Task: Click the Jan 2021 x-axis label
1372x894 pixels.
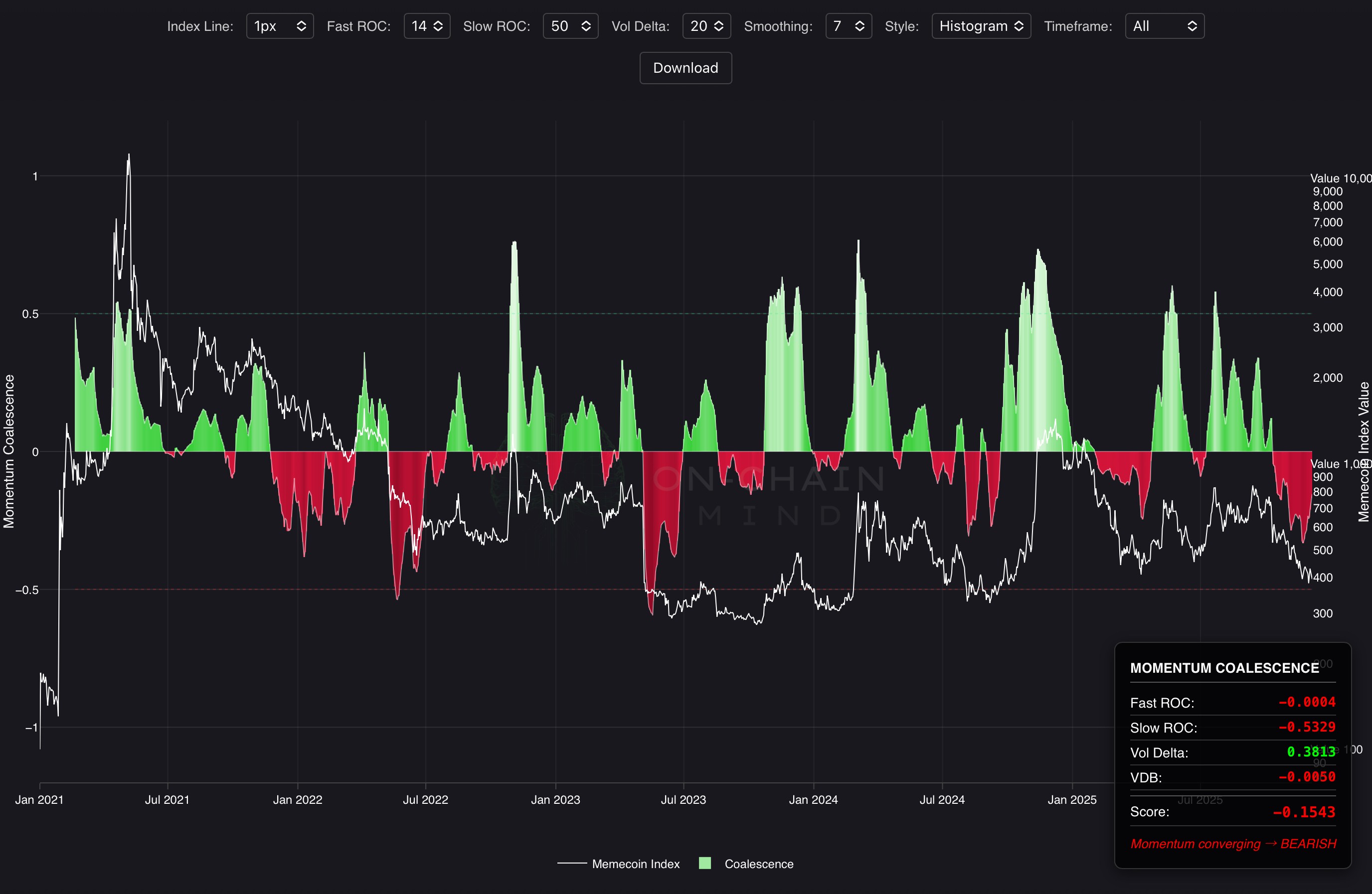Action: tap(39, 800)
